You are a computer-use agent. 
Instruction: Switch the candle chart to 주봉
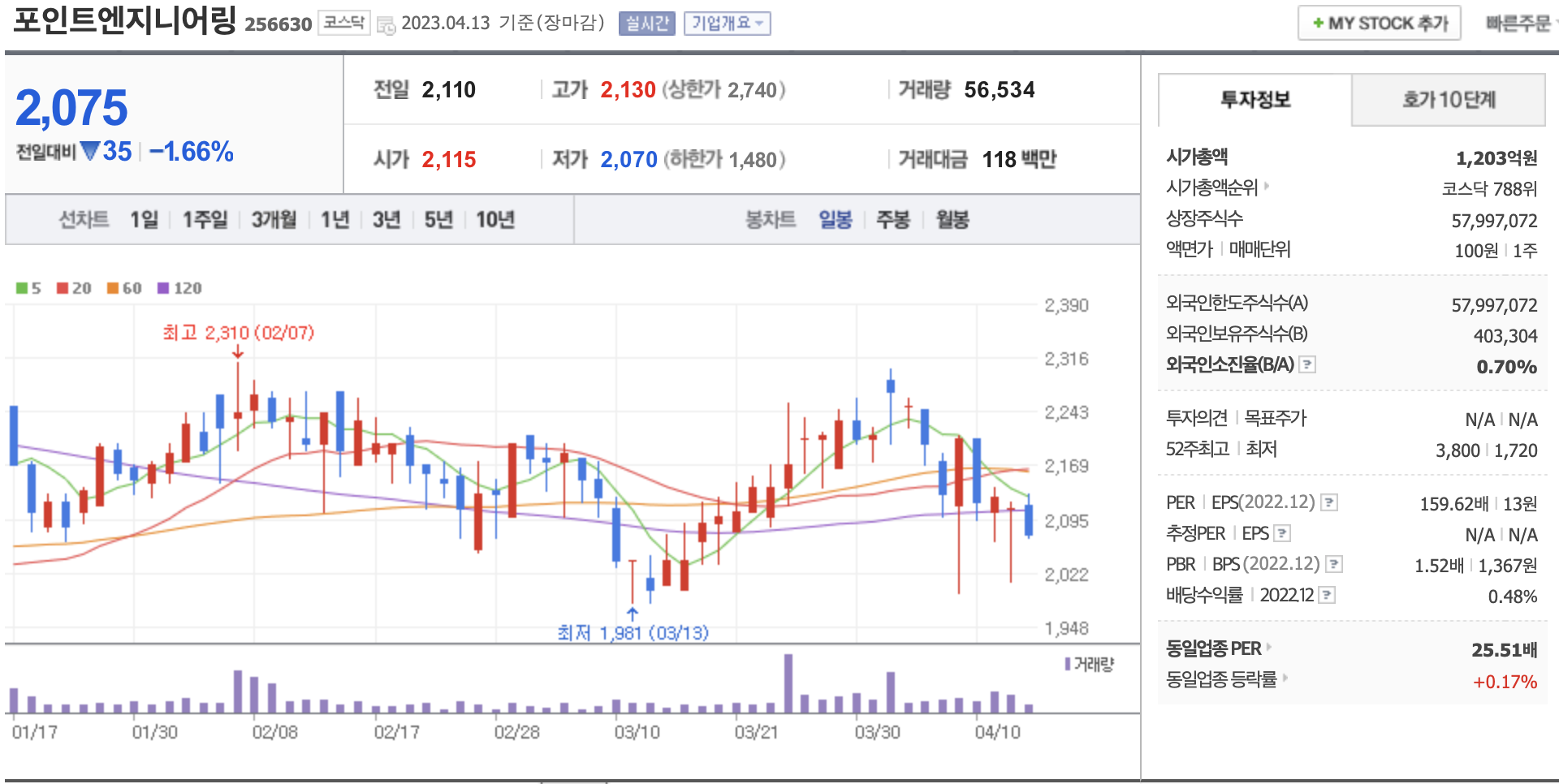892,220
